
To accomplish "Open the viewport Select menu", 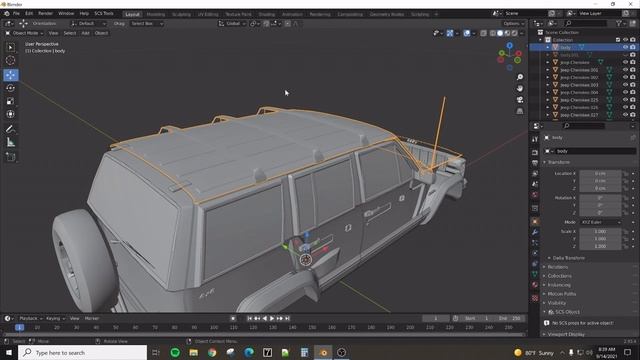I will [x=70, y=33].
